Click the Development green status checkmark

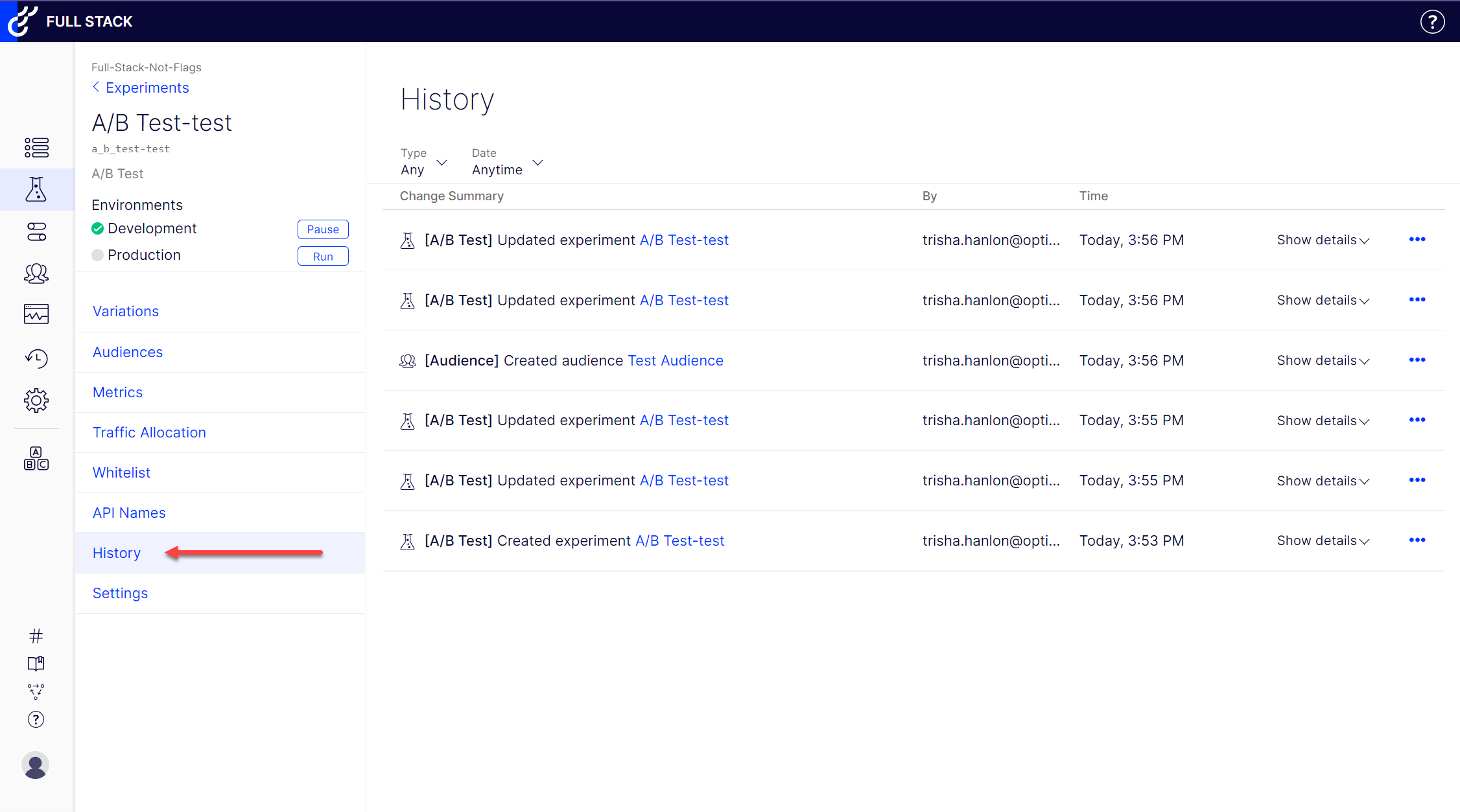[98, 228]
